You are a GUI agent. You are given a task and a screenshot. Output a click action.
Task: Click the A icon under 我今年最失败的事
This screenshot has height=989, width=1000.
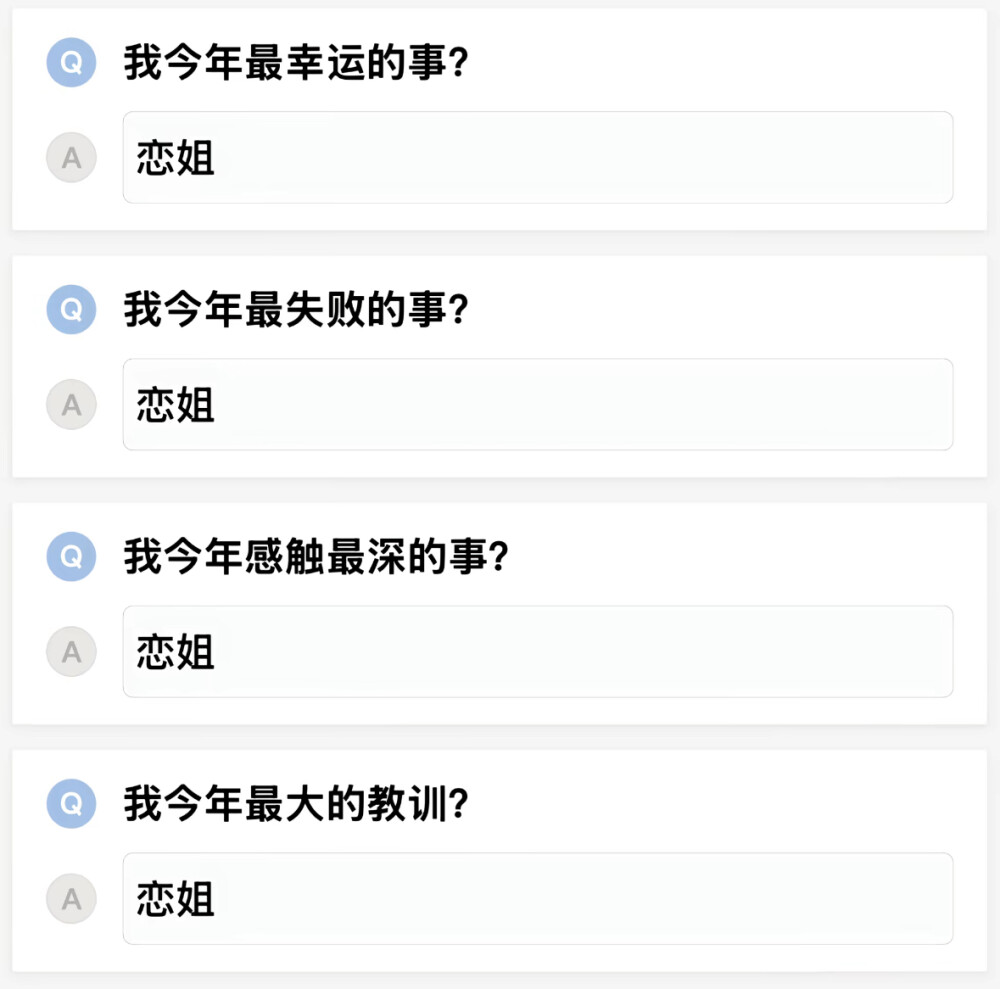(x=71, y=405)
